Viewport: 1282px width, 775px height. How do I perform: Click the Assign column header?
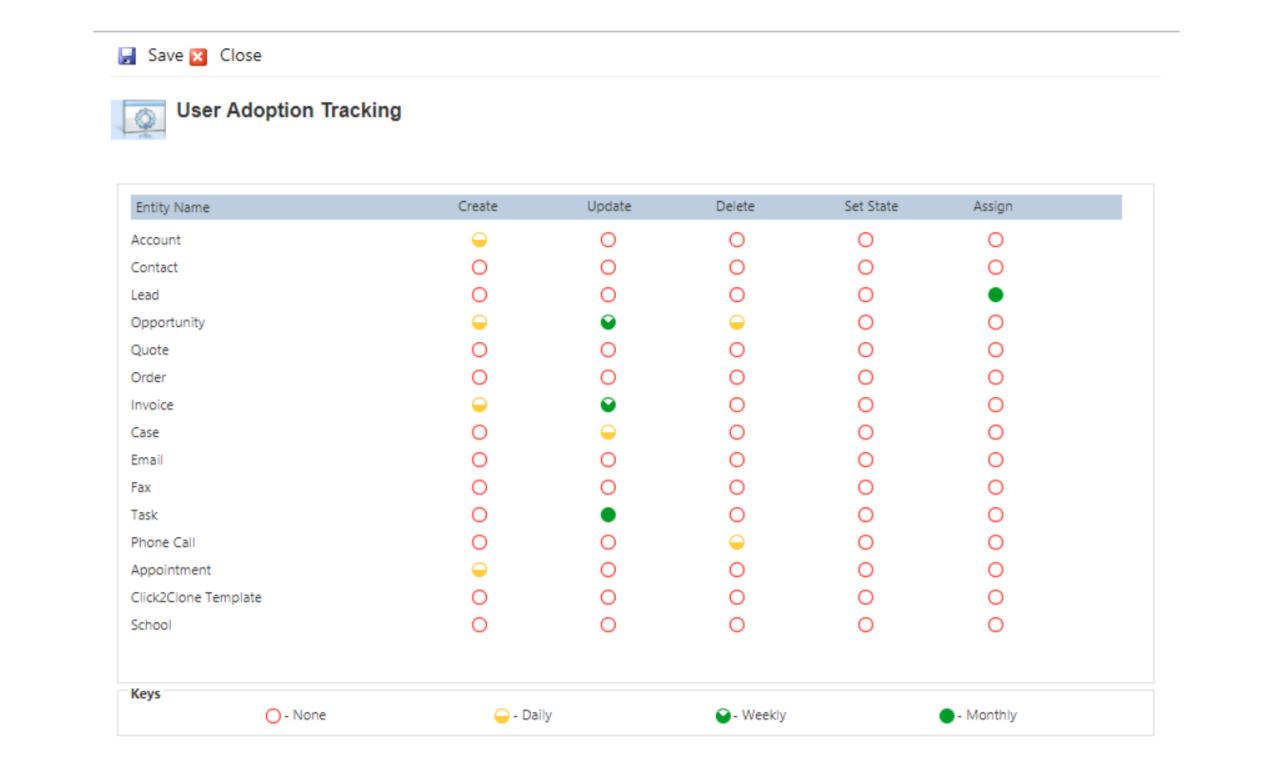(993, 207)
